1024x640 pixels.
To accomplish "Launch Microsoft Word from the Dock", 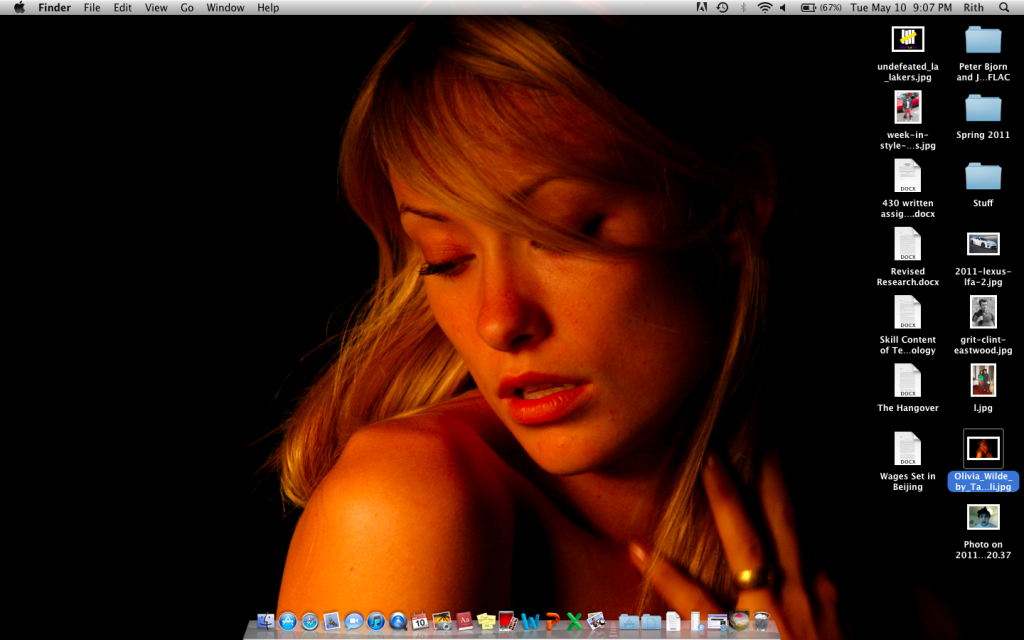I will [x=530, y=621].
